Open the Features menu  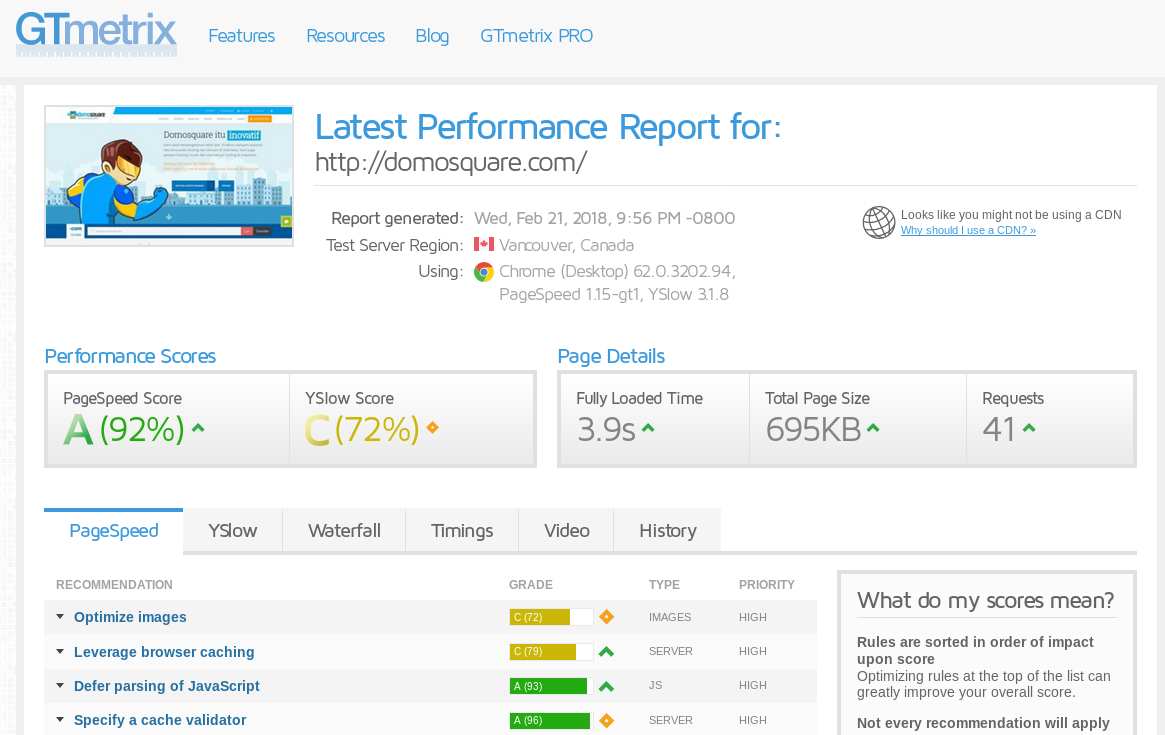click(241, 36)
